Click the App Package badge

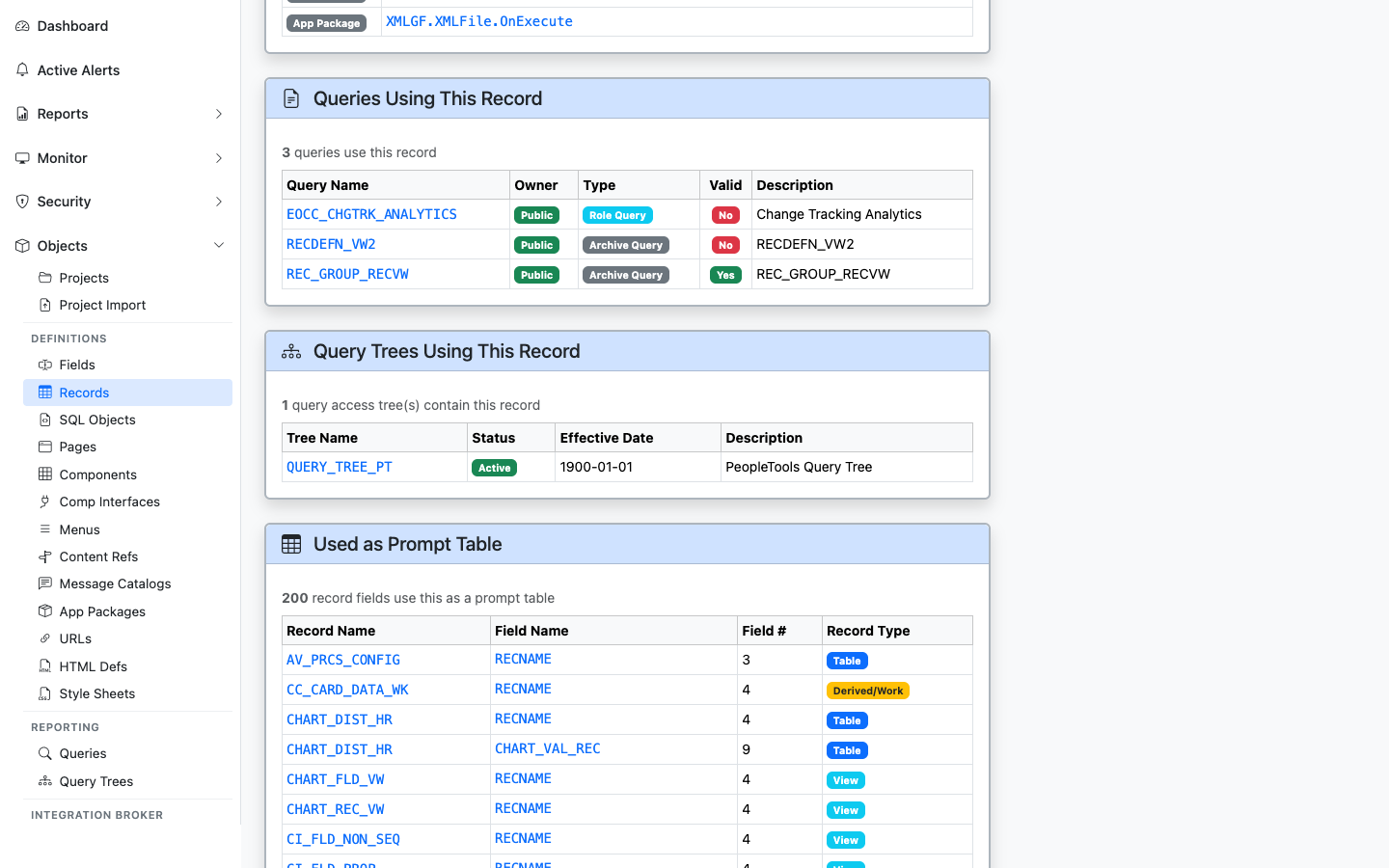326,23
